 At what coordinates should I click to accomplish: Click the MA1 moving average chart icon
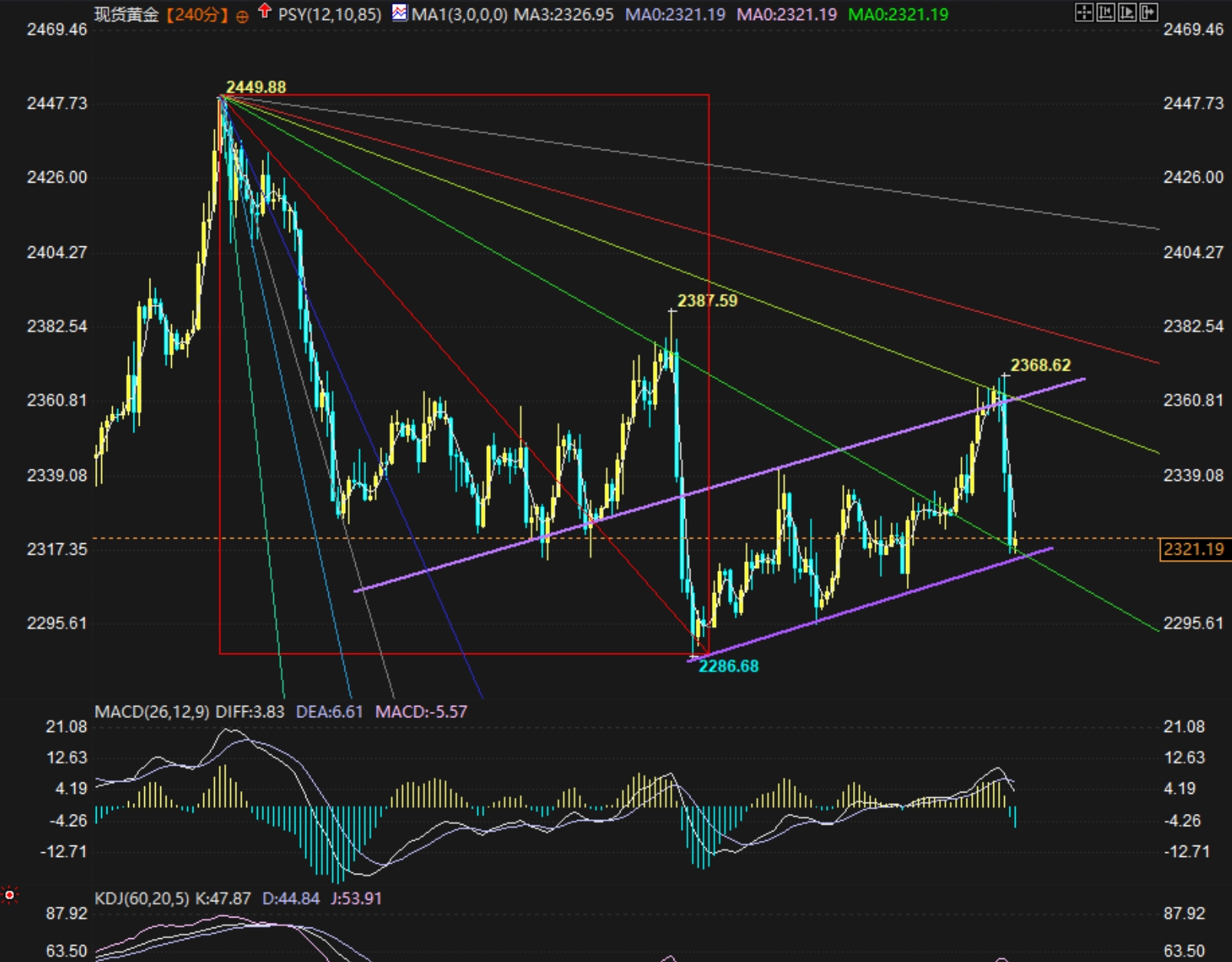point(400,12)
